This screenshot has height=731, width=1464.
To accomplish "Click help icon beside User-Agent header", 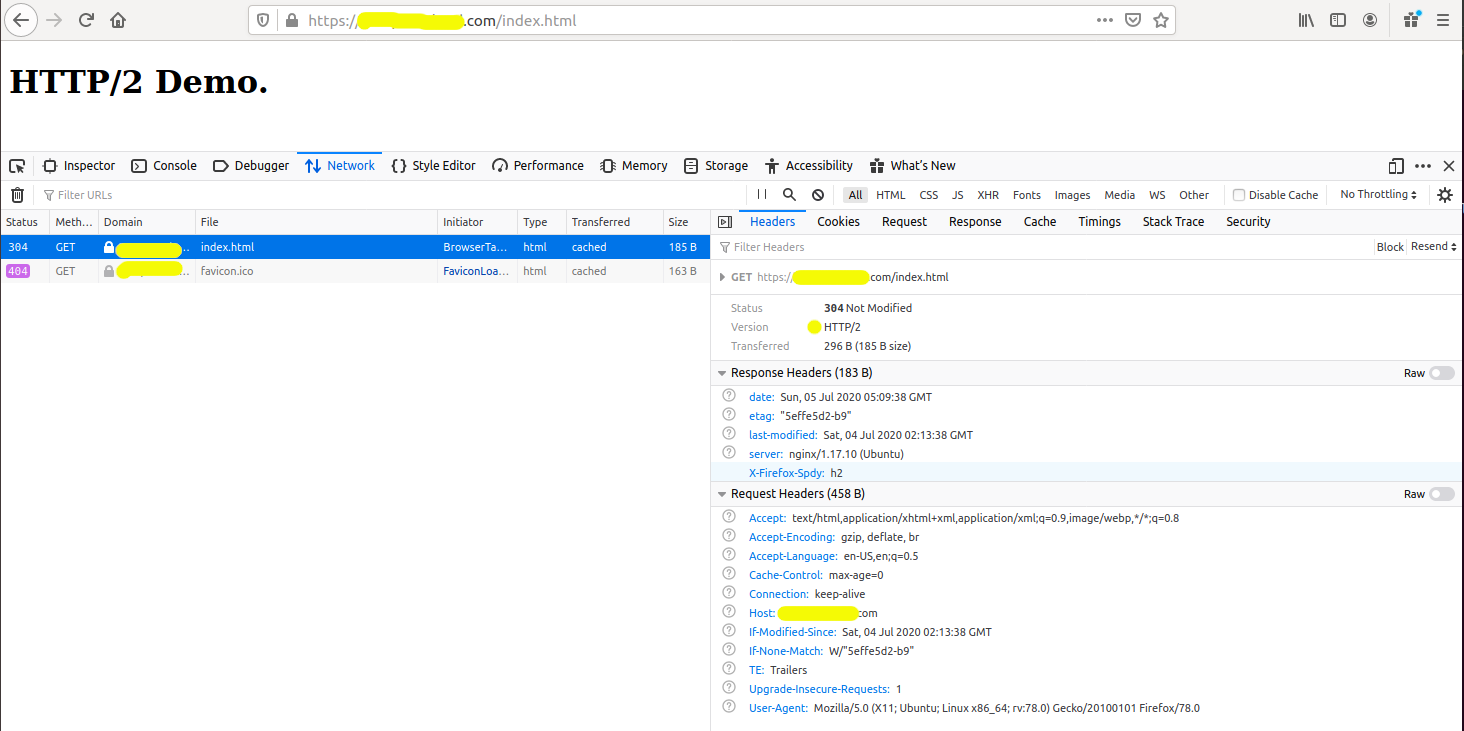I will coord(729,707).
